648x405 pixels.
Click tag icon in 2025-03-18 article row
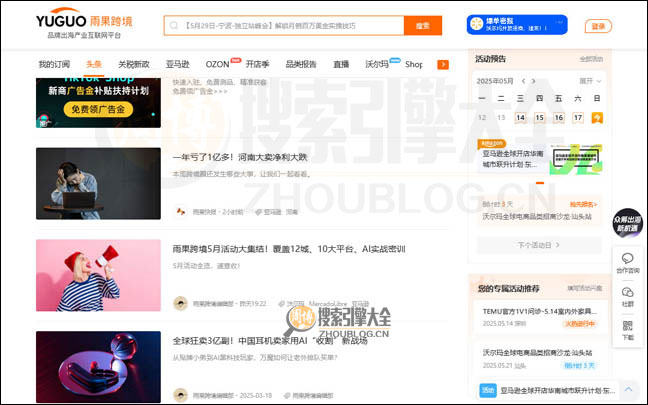(287, 395)
